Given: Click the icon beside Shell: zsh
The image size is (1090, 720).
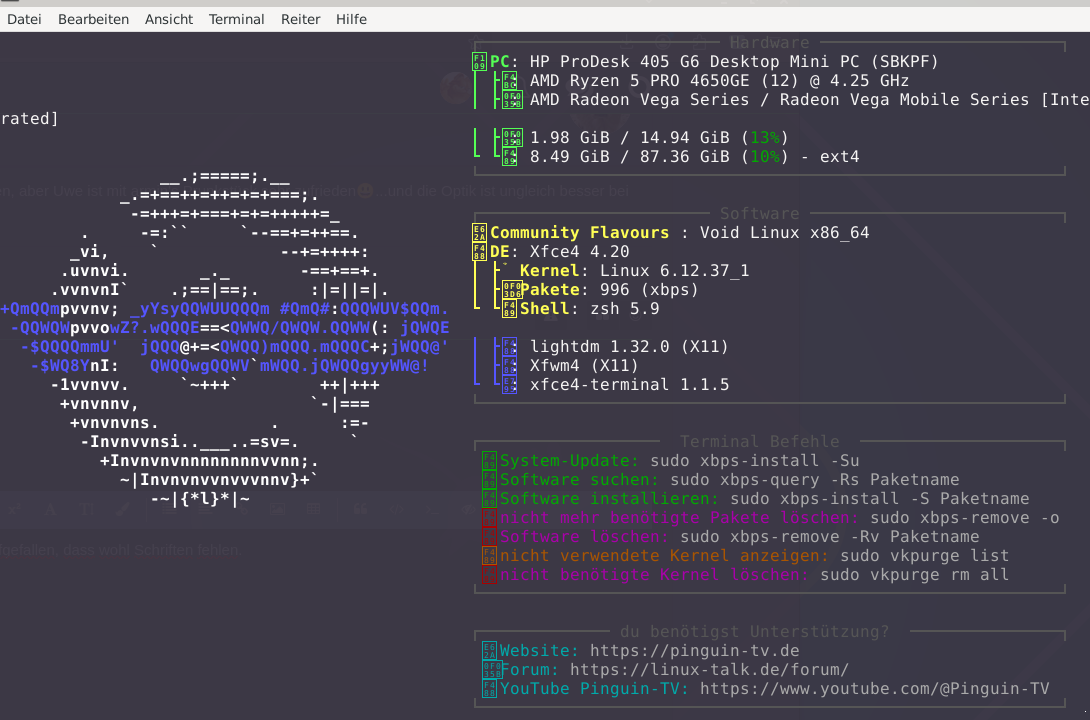Looking at the screenshot, I should (510, 309).
